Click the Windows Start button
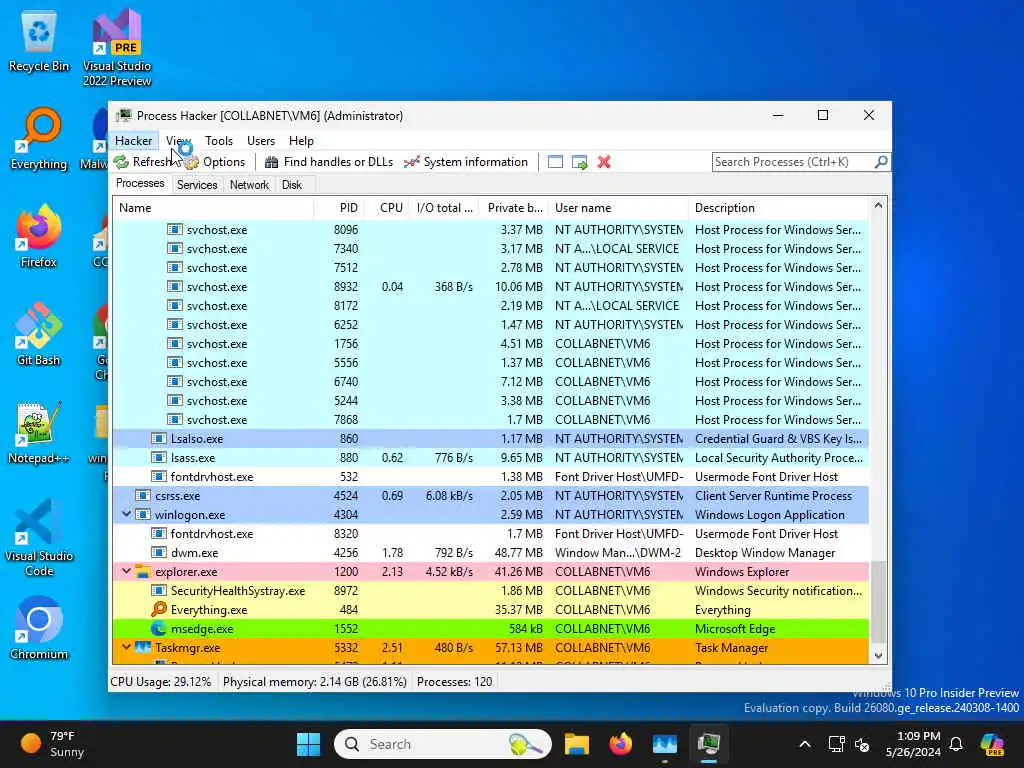 308,744
